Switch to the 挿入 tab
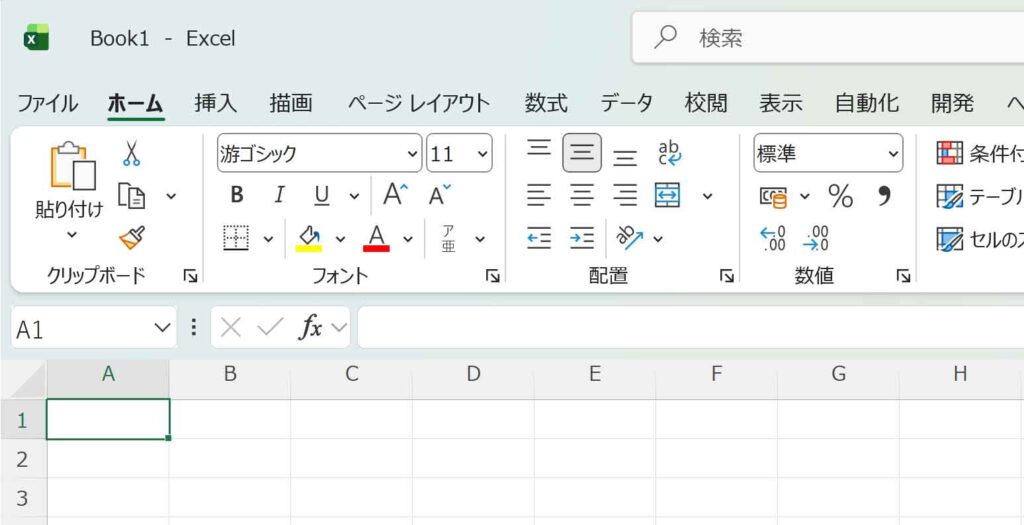1024x525 pixels. (216, 103)
